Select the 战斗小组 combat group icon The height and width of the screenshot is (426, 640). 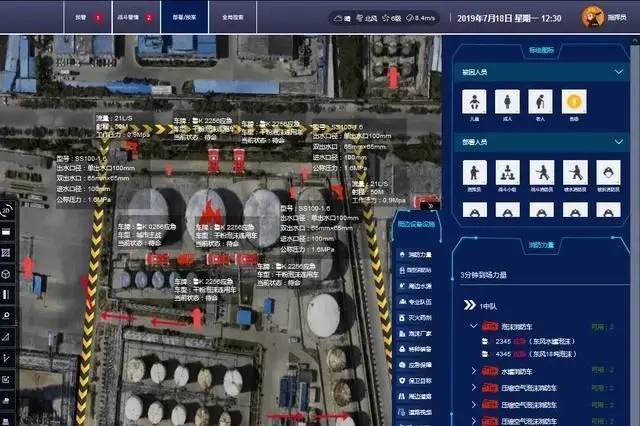coord(508,172)
